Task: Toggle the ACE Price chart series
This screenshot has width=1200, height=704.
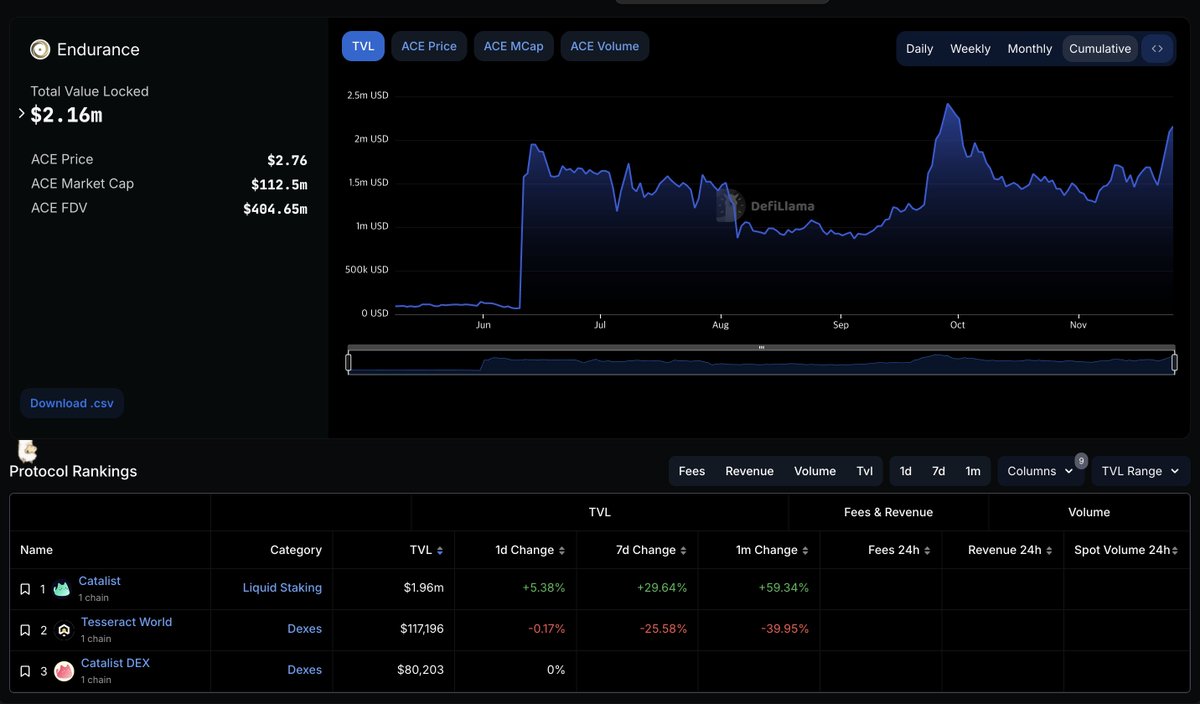Action: [429, 46]
